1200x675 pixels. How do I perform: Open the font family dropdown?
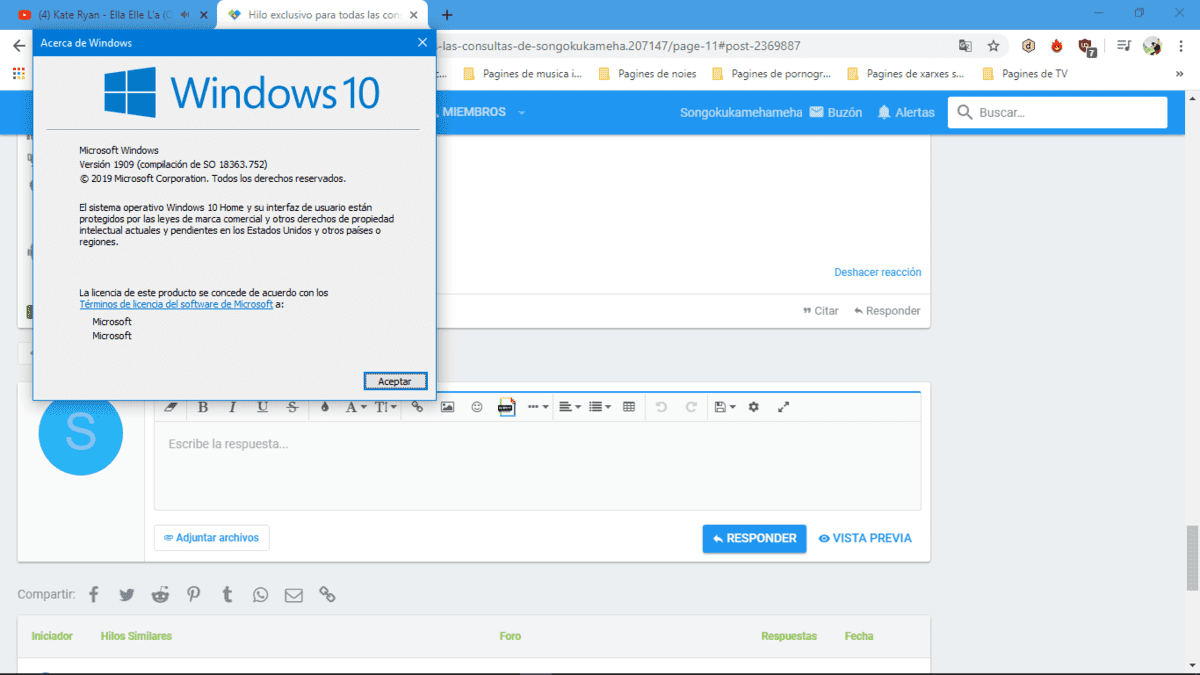coord(355,407)
